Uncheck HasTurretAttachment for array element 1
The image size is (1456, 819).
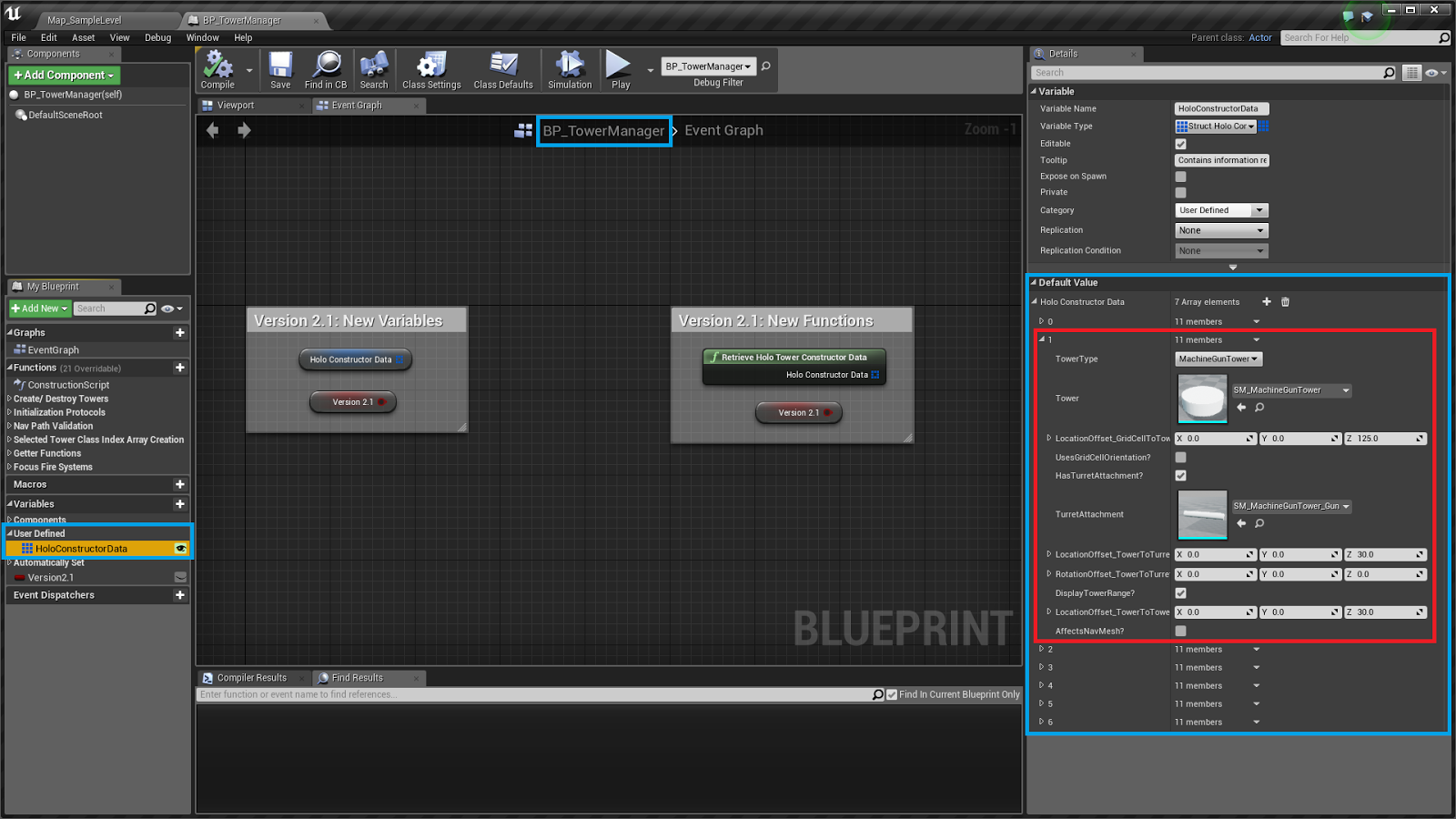[1180, 475]
